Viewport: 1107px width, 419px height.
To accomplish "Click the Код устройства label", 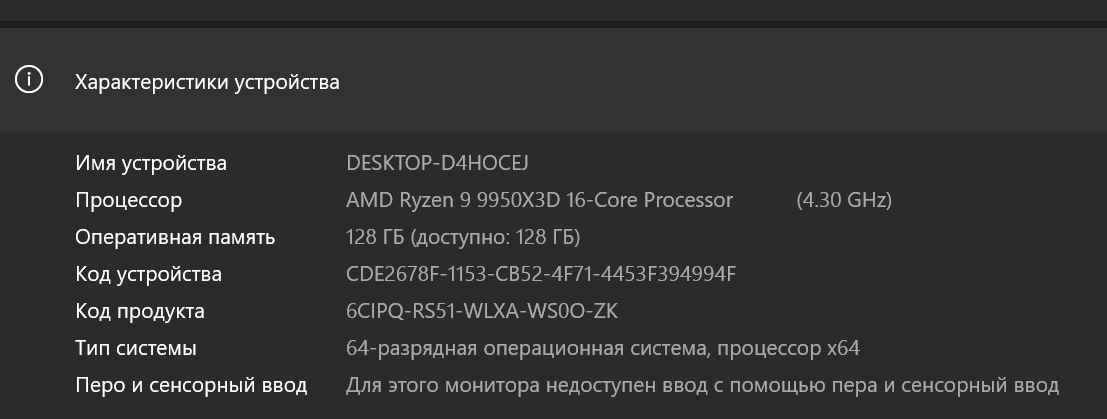I will pos(148,274).
